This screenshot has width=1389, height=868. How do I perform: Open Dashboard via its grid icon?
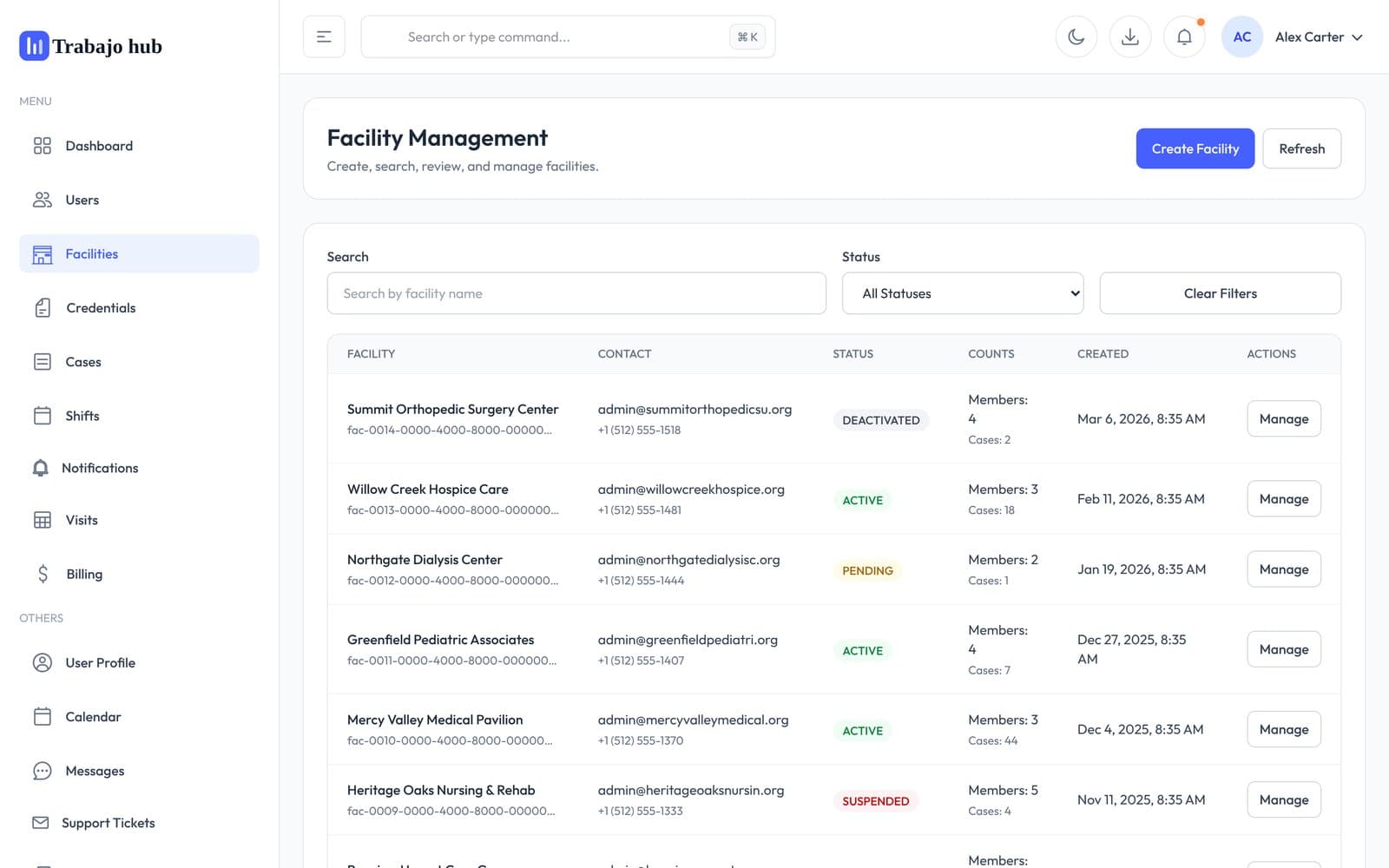[42, 146]
